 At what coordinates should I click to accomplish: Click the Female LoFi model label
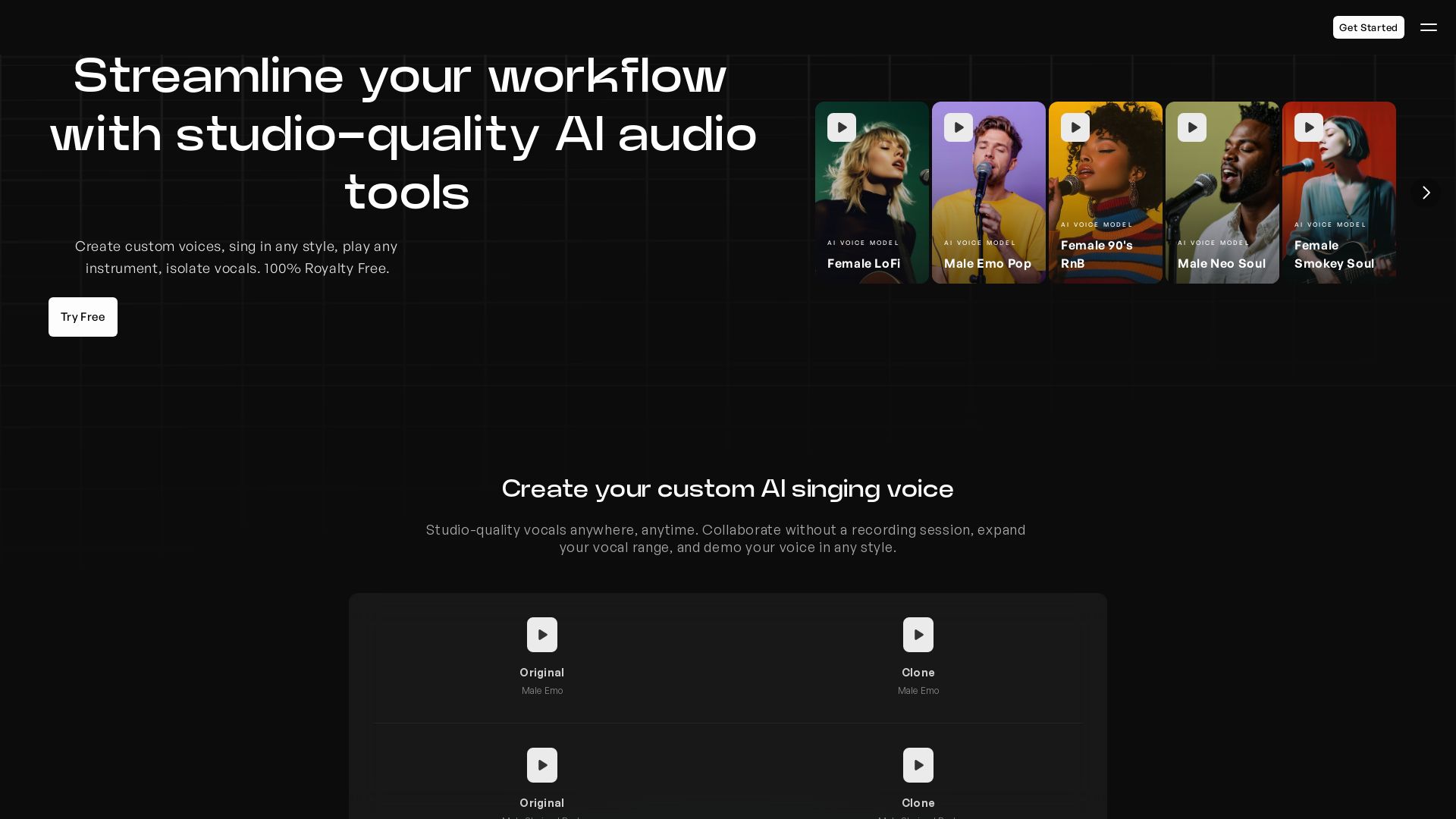pyautogui.click(x=863, y=264)
